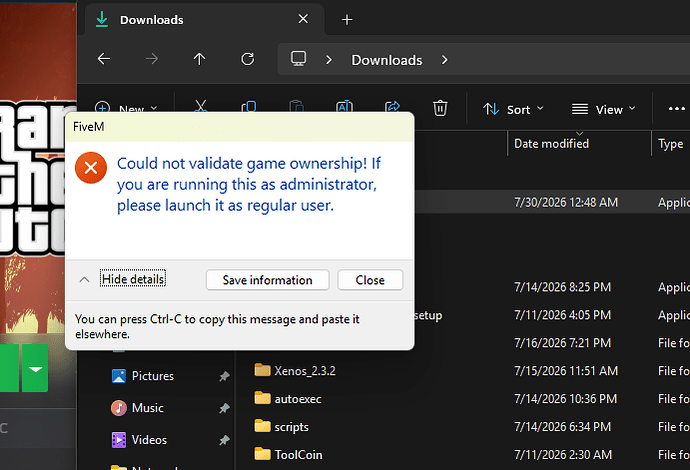690x470 pixels.
Task: Collapse details with the chevron in FiveM dialog
Action: tap(84, 279)
